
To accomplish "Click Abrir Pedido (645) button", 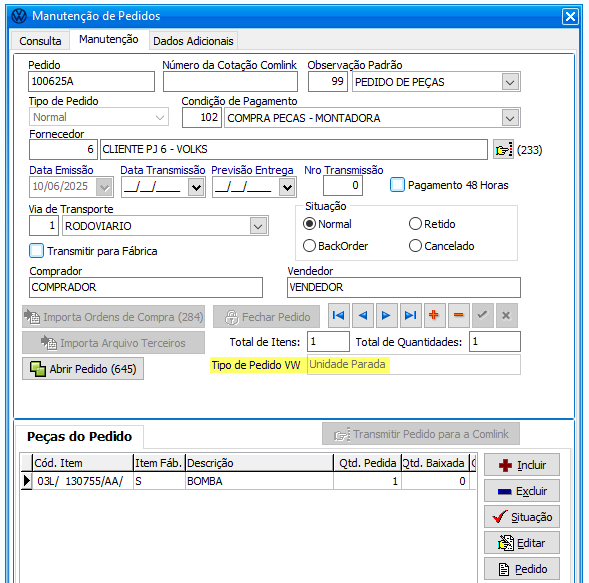I will coord(83,369).
